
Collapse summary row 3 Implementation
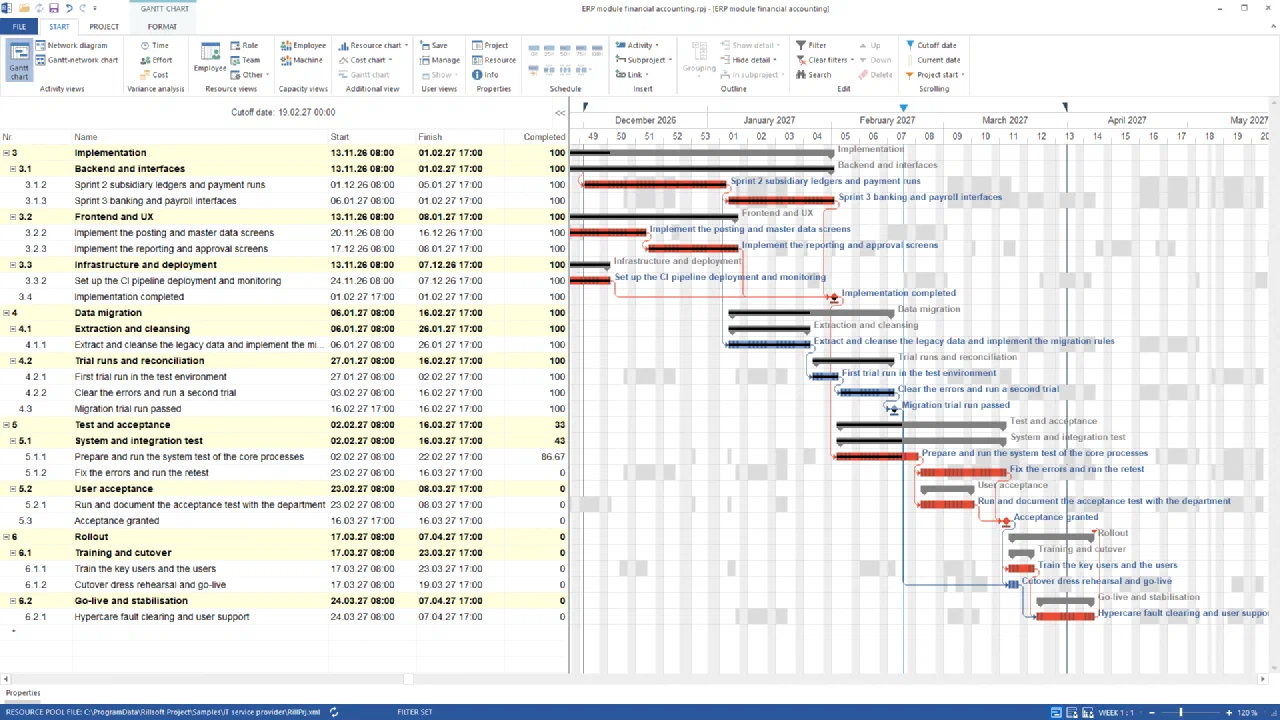[x=6, y=153]
